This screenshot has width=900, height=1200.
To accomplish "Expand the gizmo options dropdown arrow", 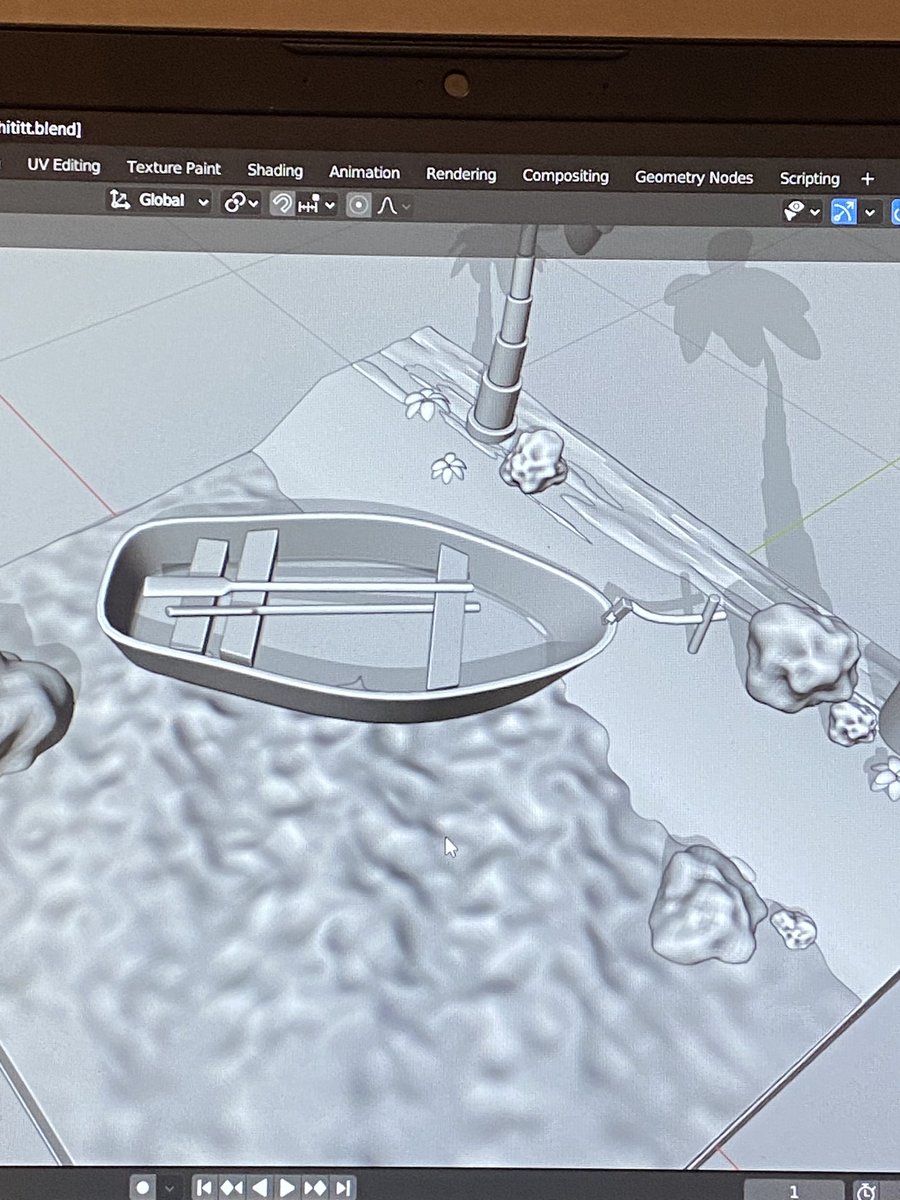I will click(x=870, y=213).
